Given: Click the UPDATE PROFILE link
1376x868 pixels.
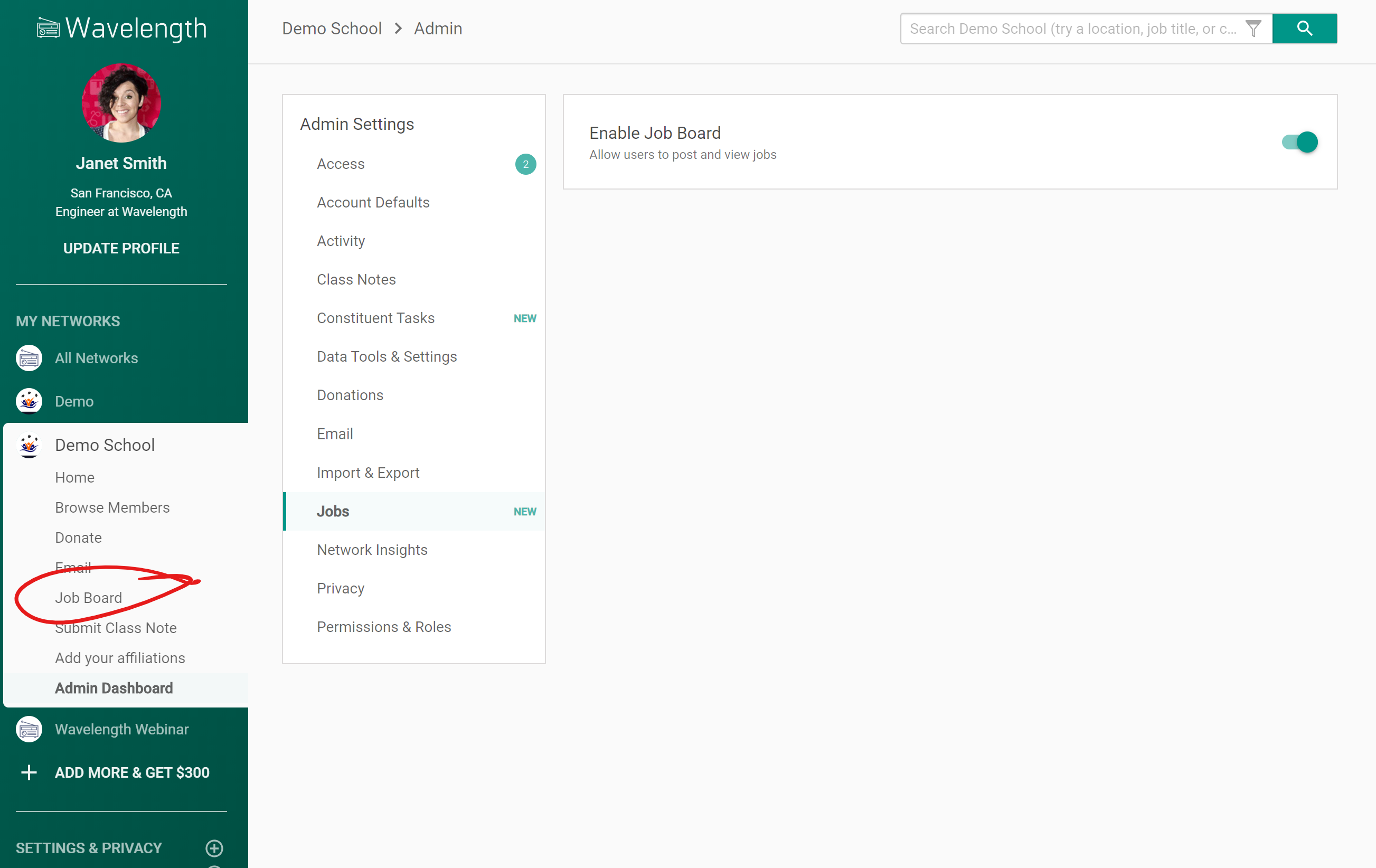Looking at the screenshot, I should pos(121,249).
